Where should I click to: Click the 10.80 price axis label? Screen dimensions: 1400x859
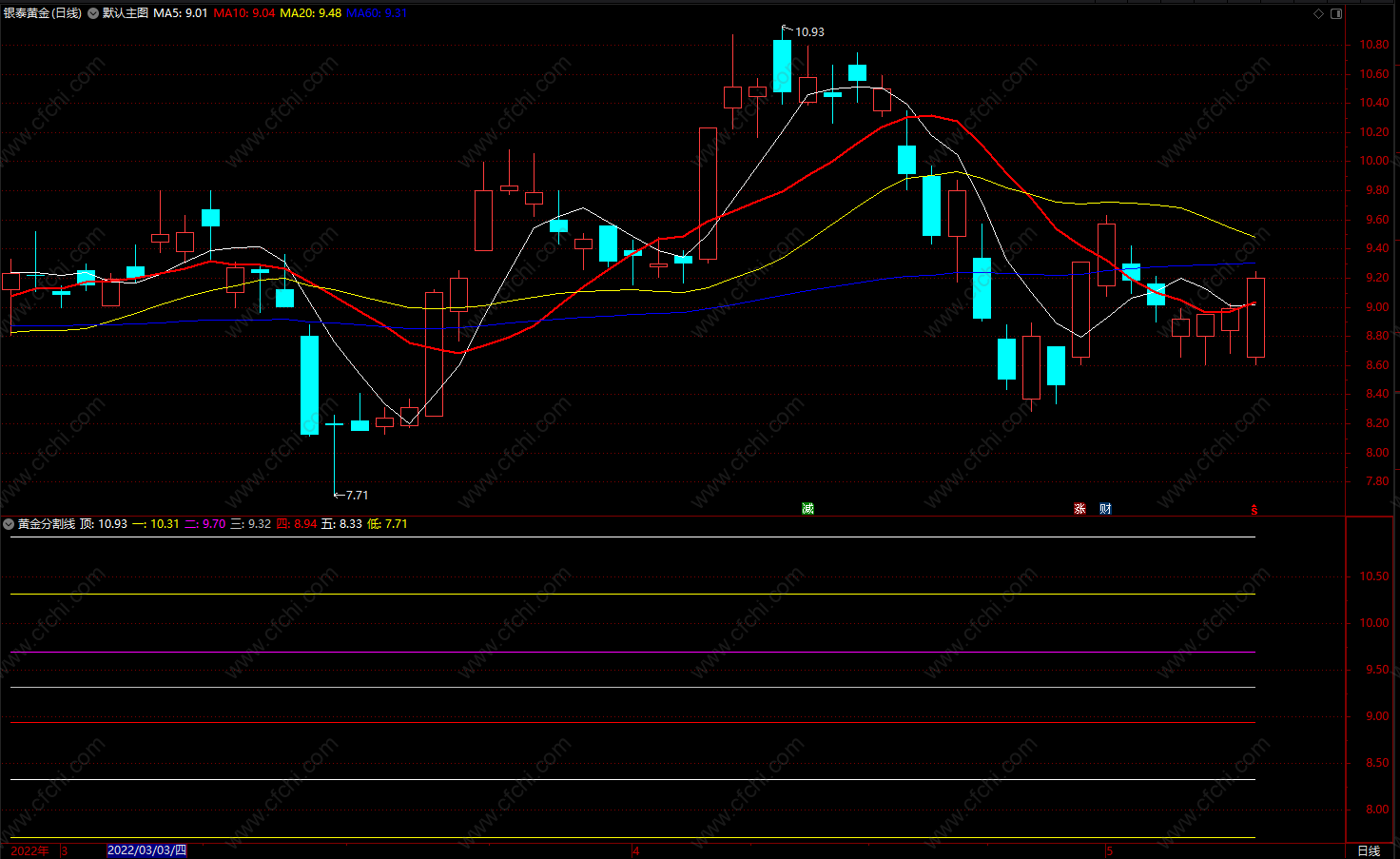coord(1374,45)
